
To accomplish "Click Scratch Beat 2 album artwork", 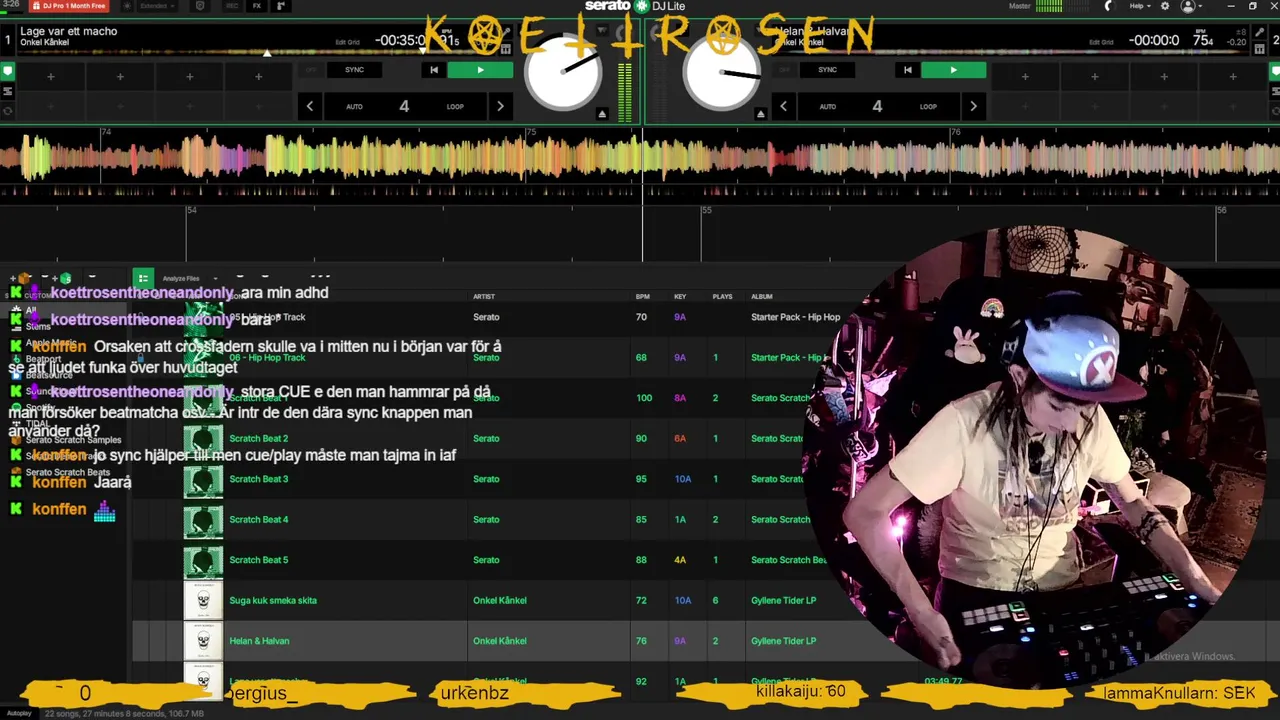I will point(203,439).
